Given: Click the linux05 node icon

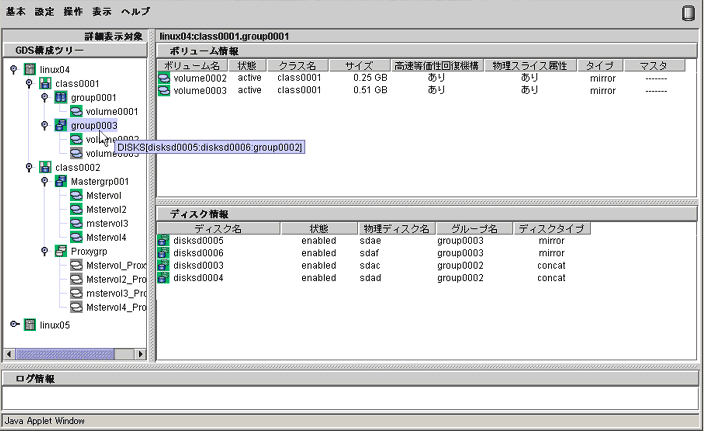Looking at the screenshot, I should tap(30, 324).
